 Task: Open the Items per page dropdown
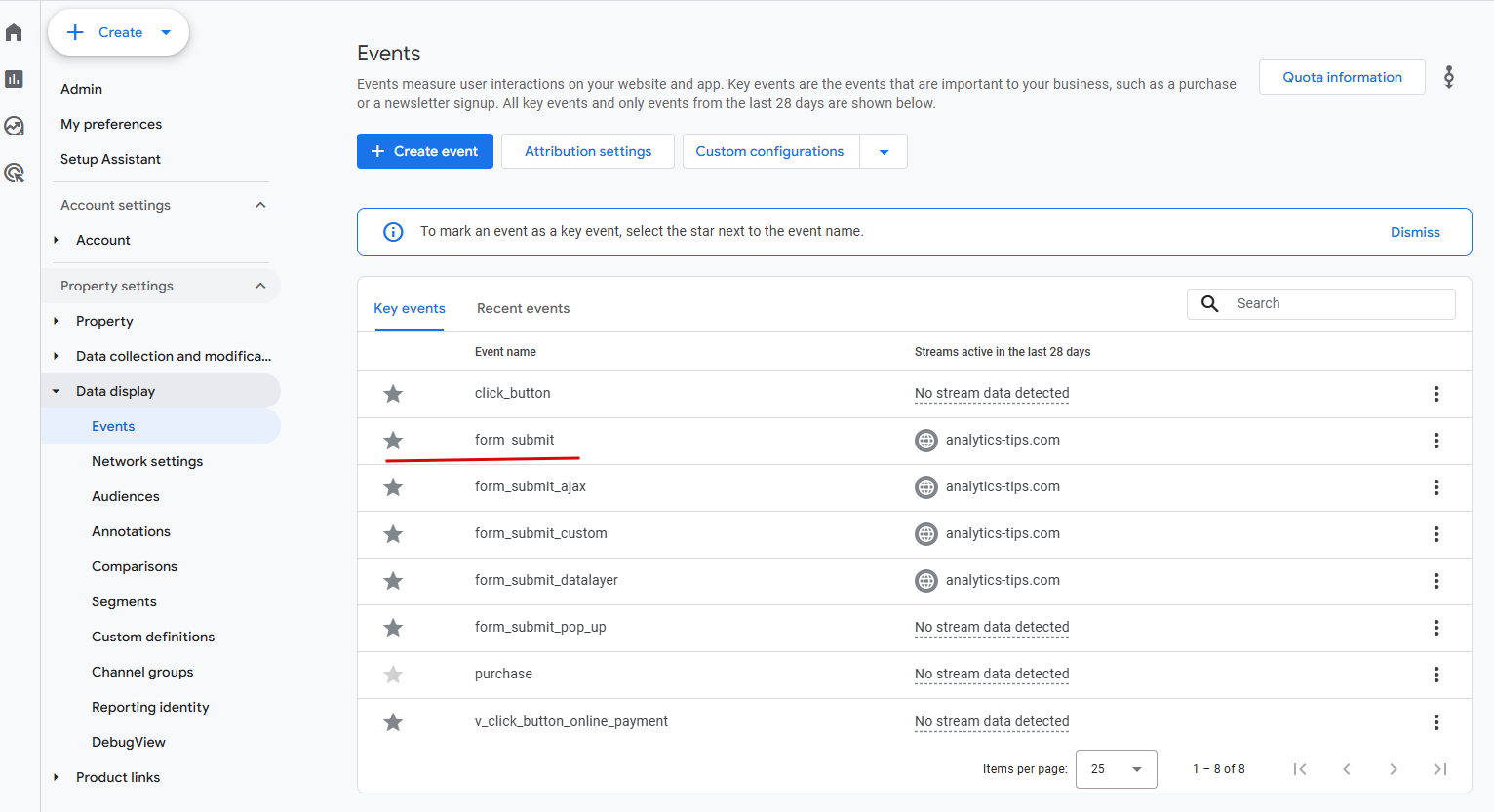1116,769
